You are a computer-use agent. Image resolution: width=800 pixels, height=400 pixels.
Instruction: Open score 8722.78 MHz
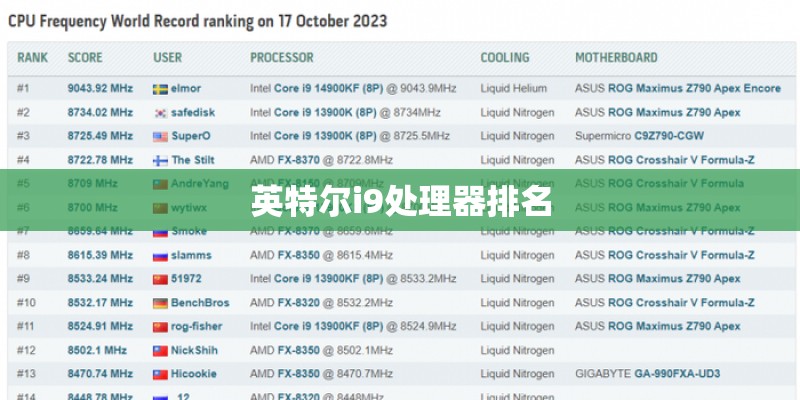click(100, 160)
